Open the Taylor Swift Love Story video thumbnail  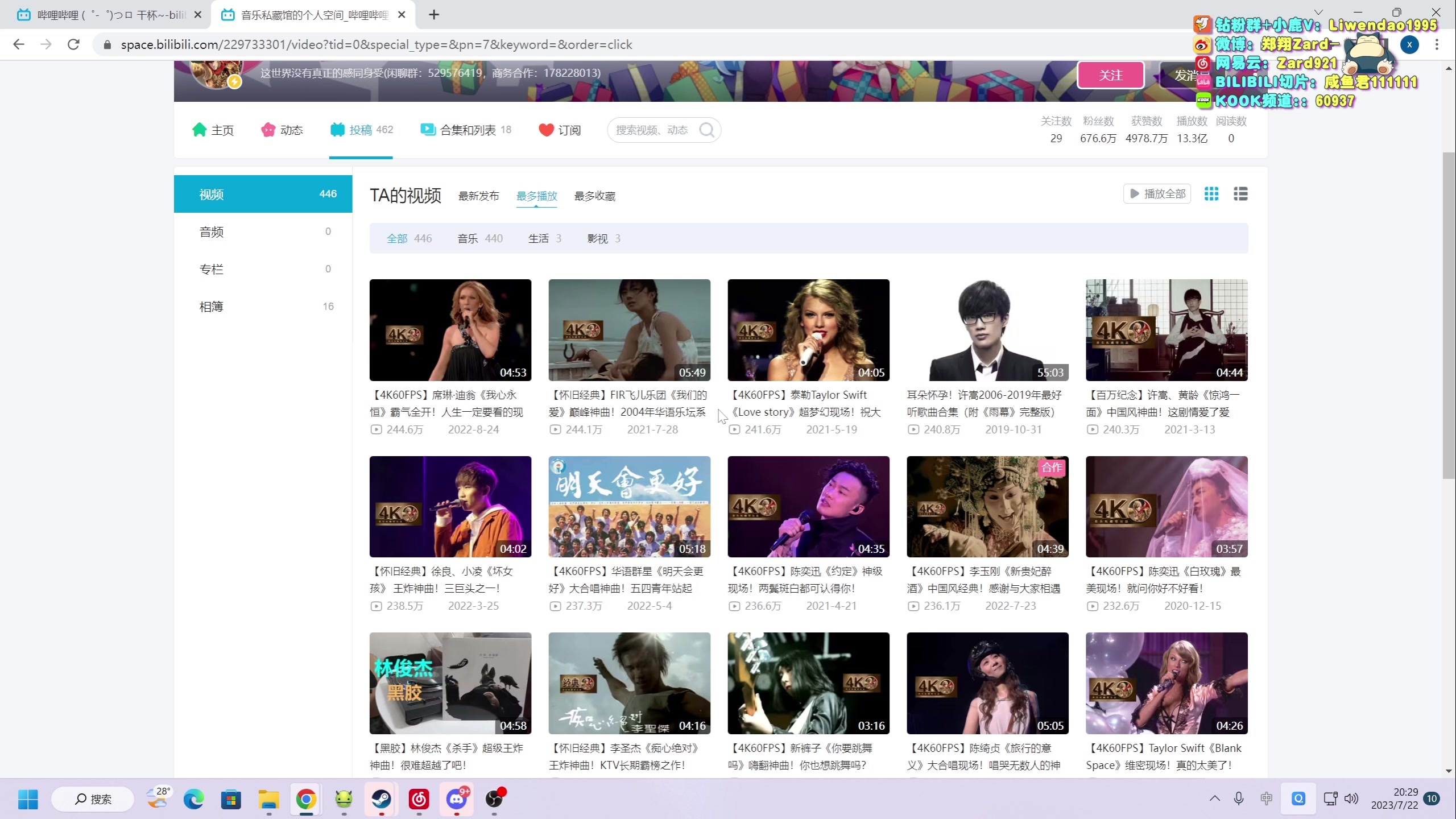(808, 330)
